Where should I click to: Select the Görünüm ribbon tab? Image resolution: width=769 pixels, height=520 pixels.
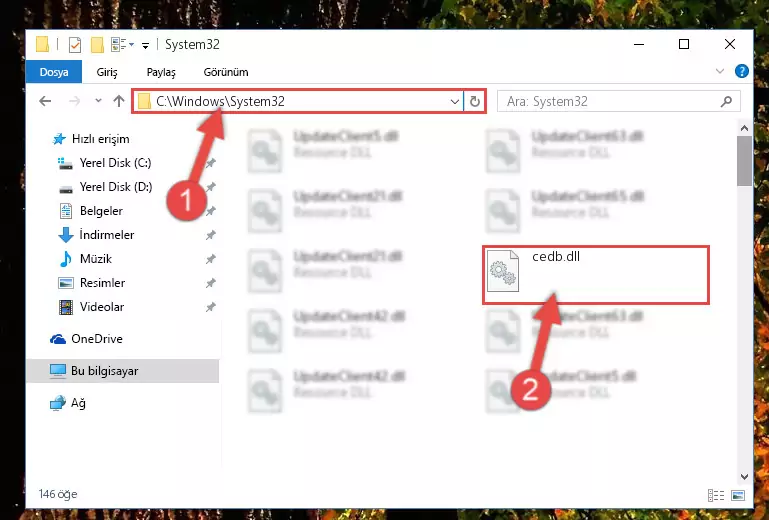coord(226,72)
